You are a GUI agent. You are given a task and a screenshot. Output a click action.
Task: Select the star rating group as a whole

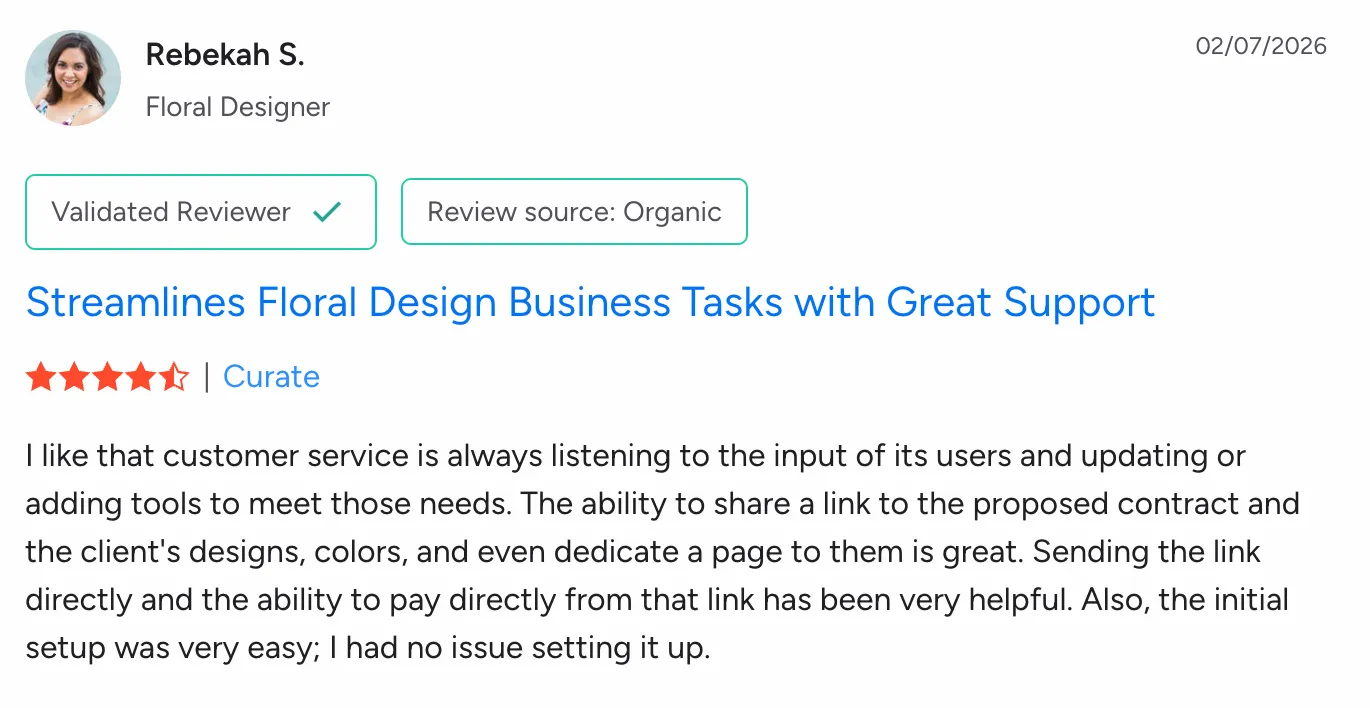pos(108,376)
